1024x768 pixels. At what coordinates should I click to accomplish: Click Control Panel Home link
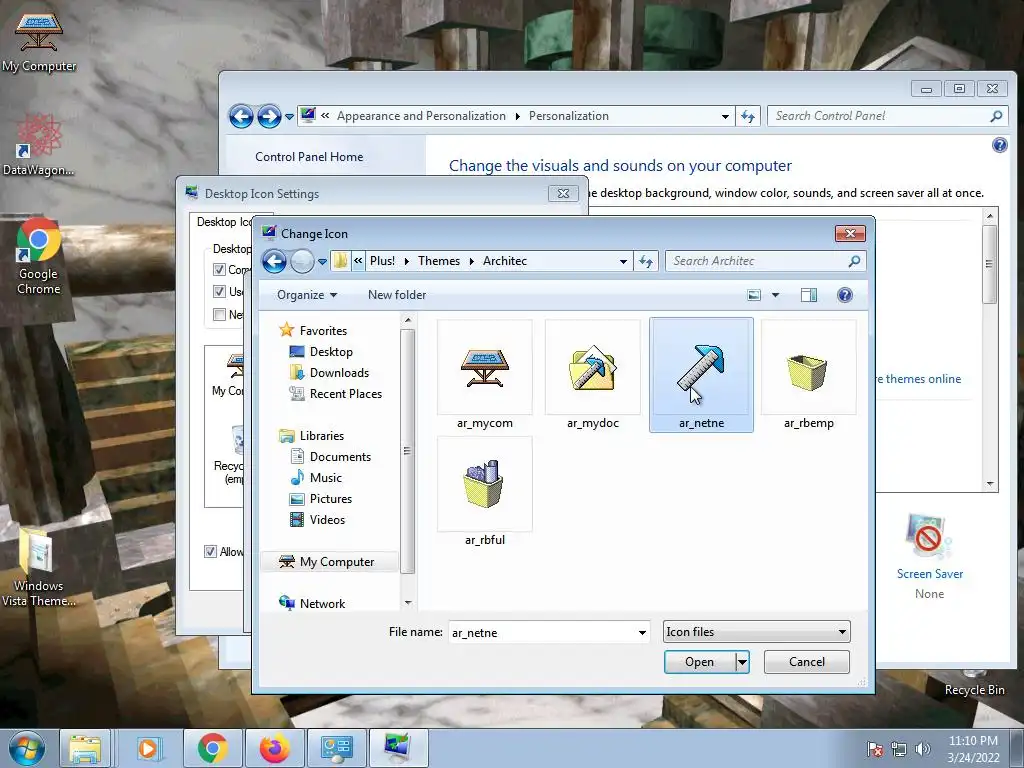309,157
